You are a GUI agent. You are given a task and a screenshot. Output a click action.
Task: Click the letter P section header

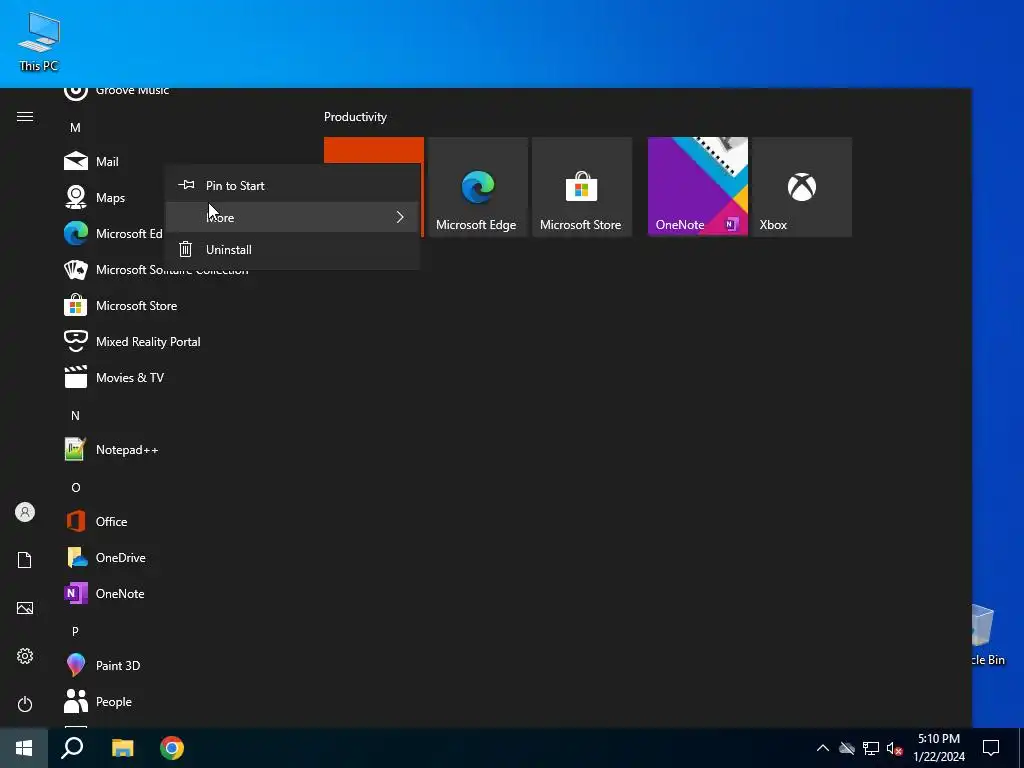(x=75, y=631)
